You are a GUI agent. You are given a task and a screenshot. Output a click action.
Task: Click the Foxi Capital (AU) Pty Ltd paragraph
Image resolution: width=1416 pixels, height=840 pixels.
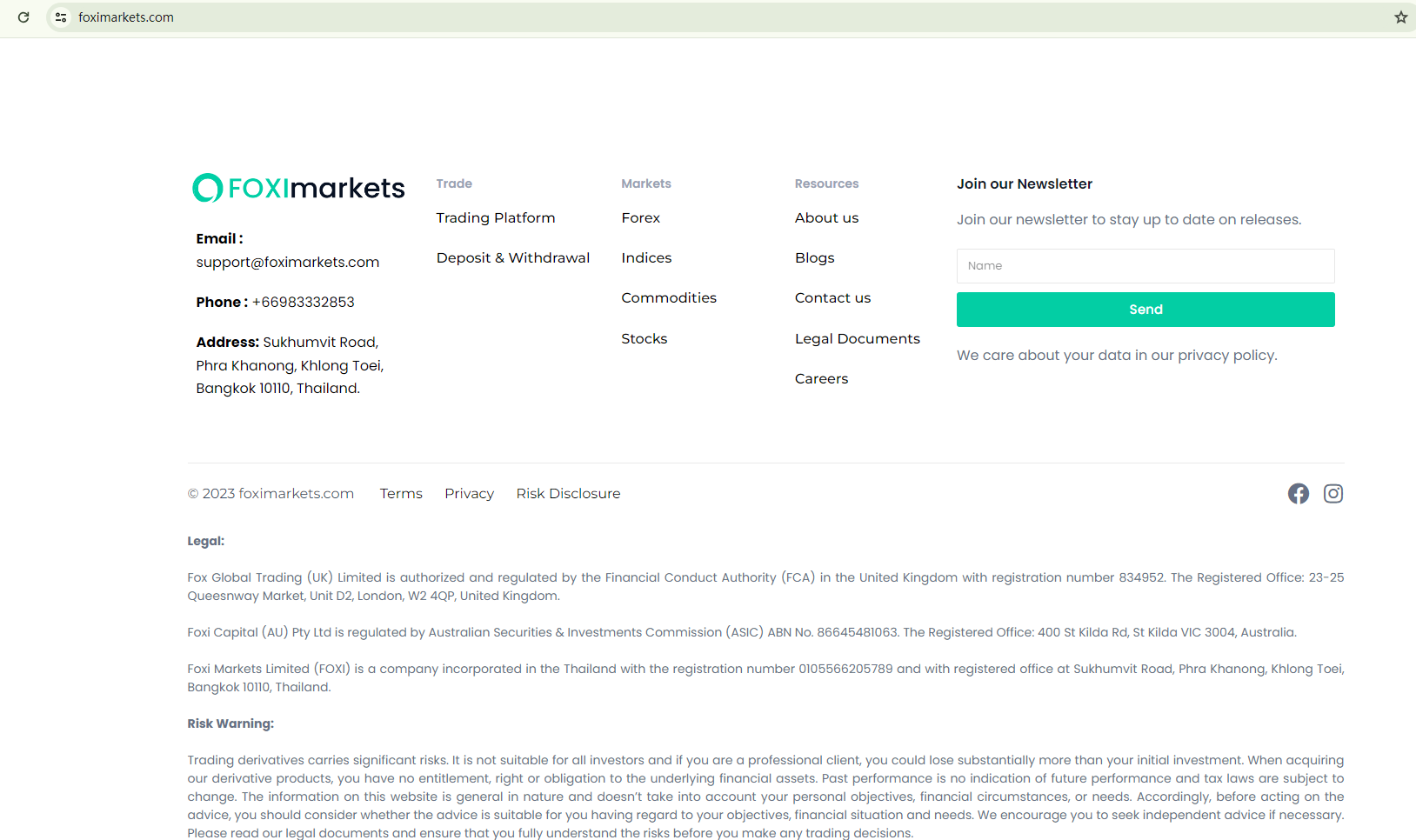[742, 632]
